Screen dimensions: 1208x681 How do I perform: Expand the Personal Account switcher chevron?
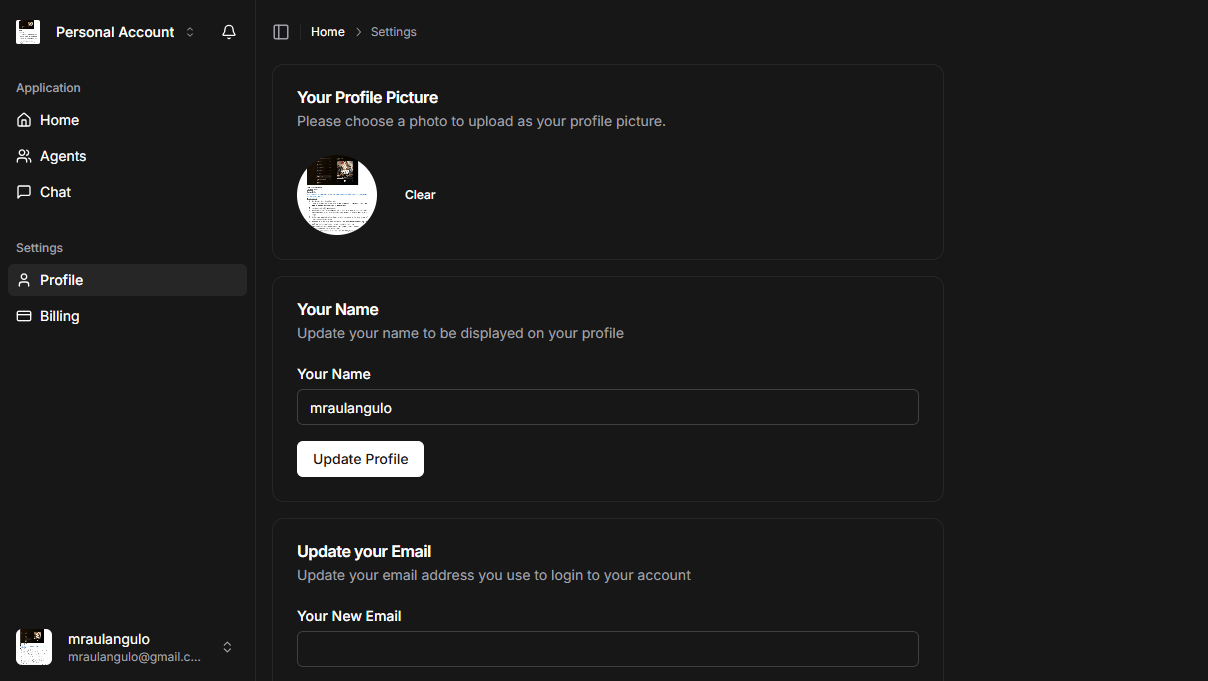[190, 32]
